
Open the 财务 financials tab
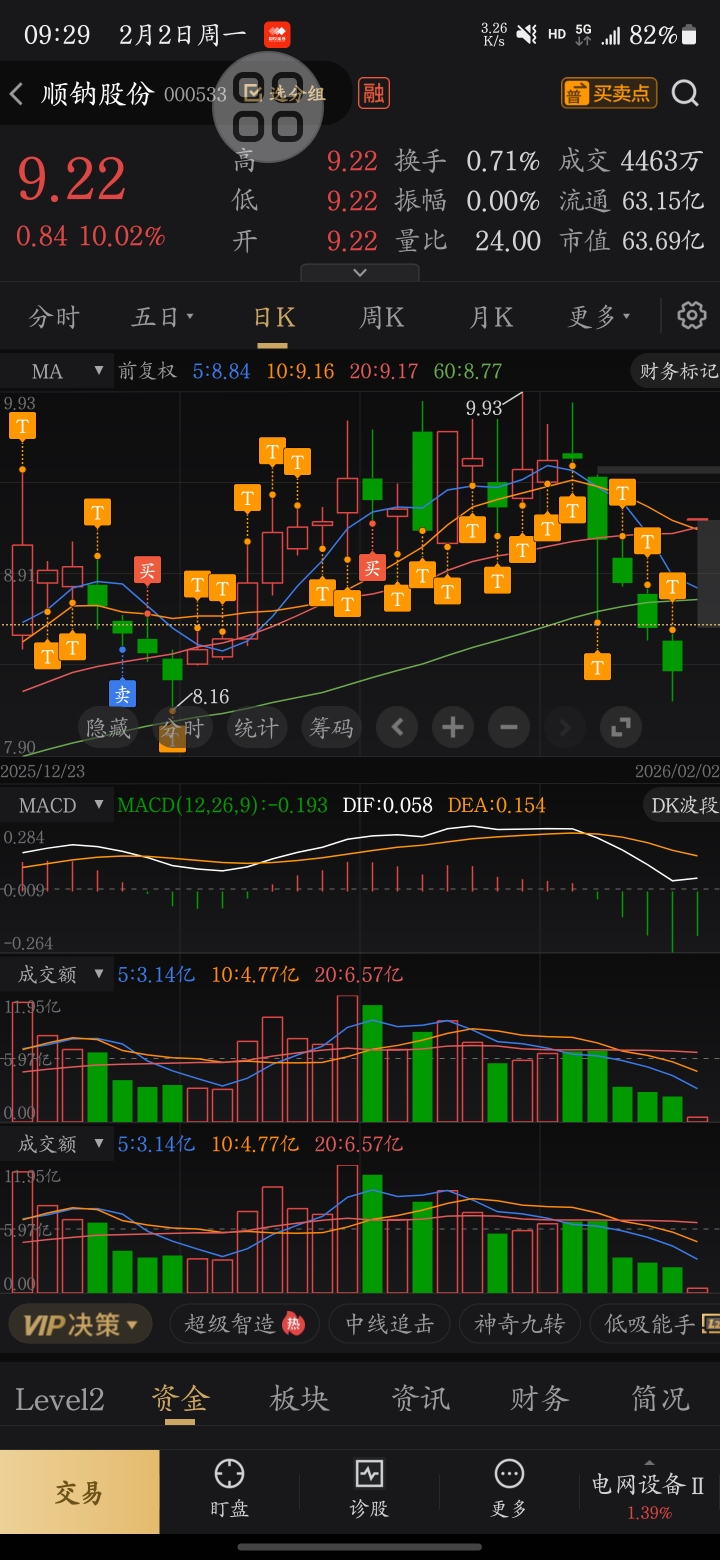[x=540, y=1399]
